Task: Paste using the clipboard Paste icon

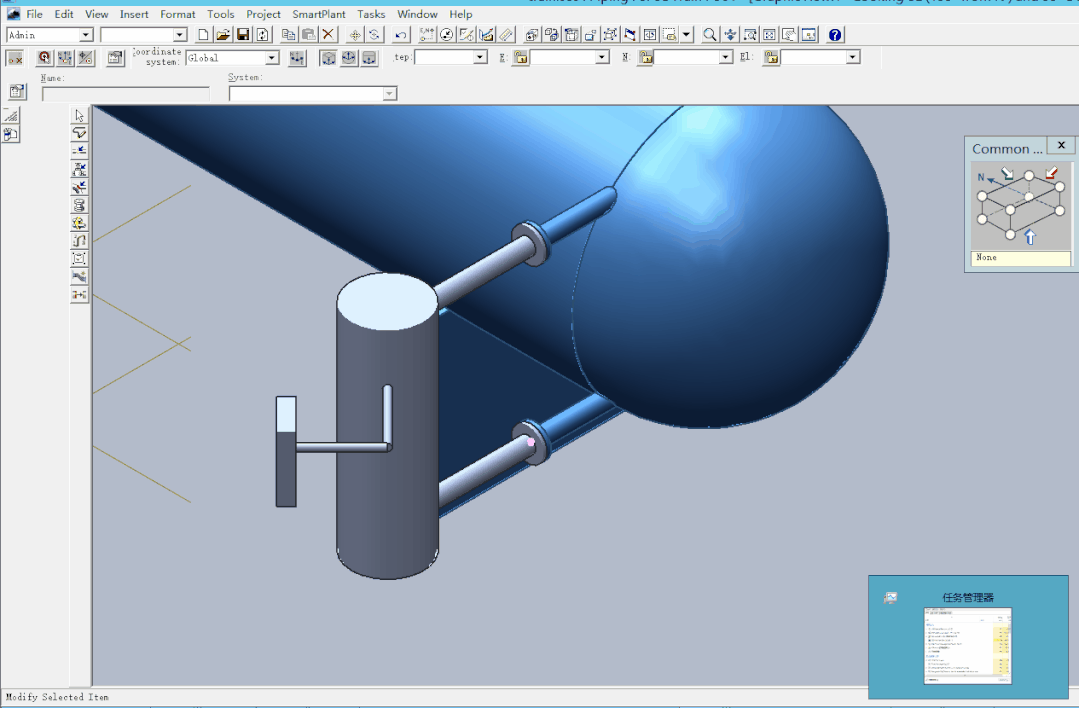Action: (x=308, y=34)
